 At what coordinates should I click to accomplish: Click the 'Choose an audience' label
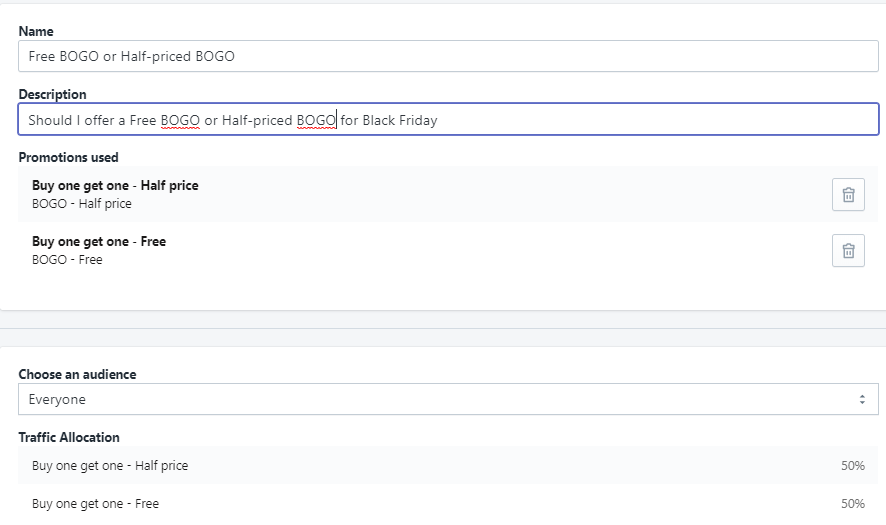pyautogui.click(x=77, y=374)
